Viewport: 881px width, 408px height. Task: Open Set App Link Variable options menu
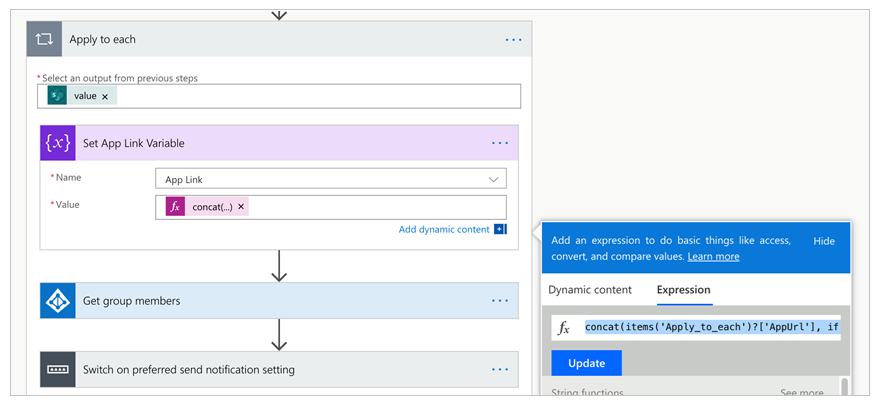[500, 143]
